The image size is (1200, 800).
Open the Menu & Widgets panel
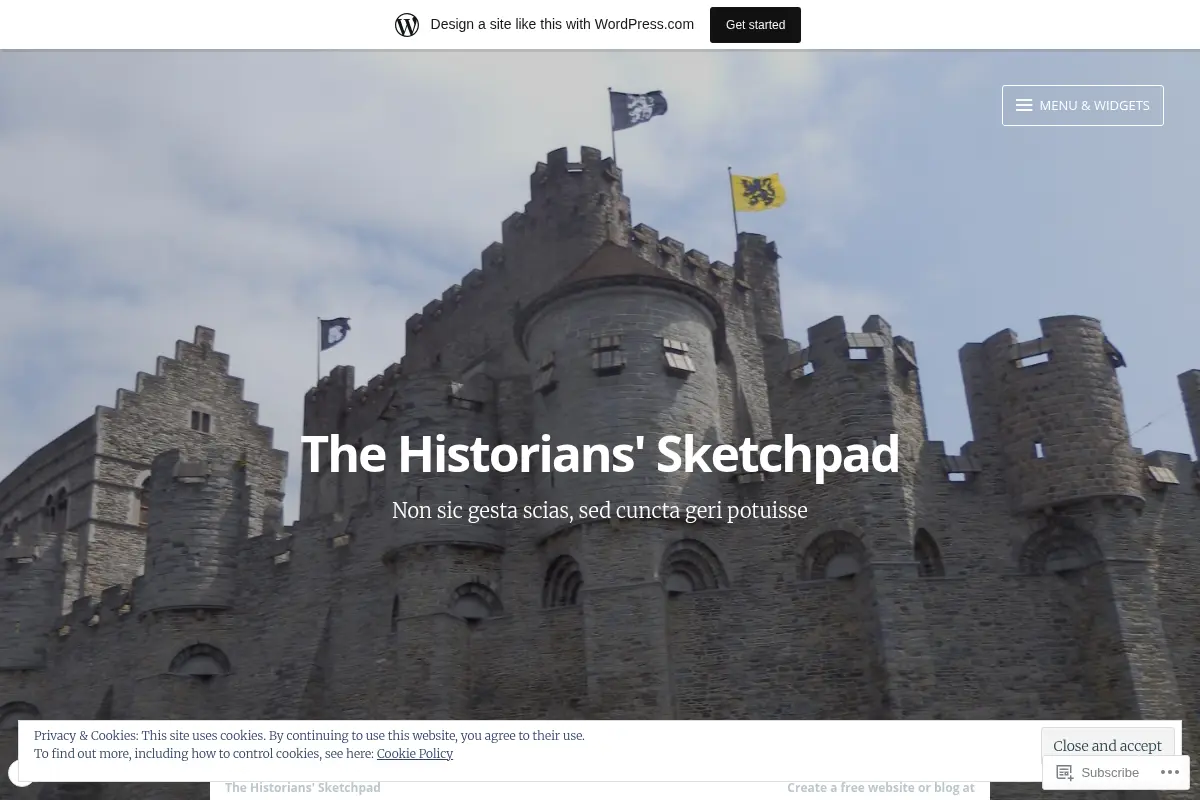1083,105
